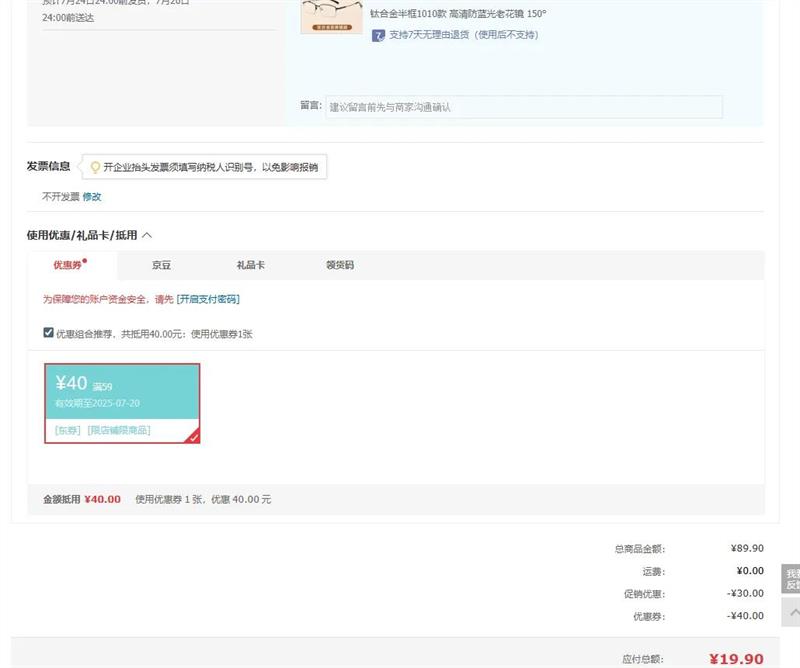Click the 修改 invoice link
The image size is (800, 668).
click(x=92, y=197)
